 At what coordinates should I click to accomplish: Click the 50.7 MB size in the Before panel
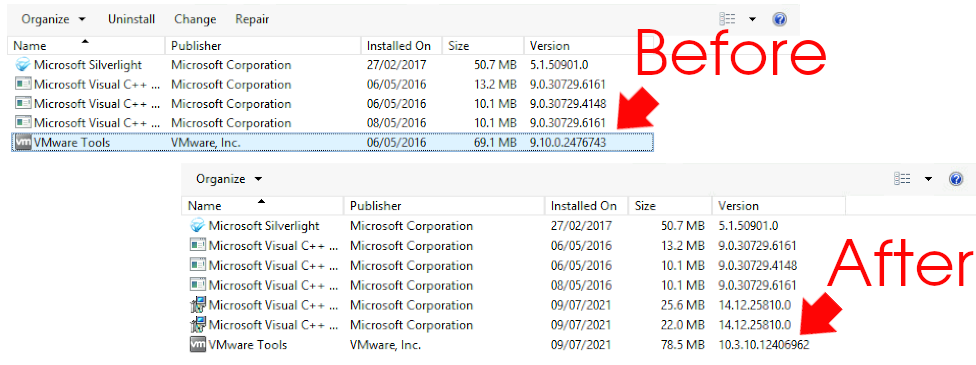(x=494, y=64)
